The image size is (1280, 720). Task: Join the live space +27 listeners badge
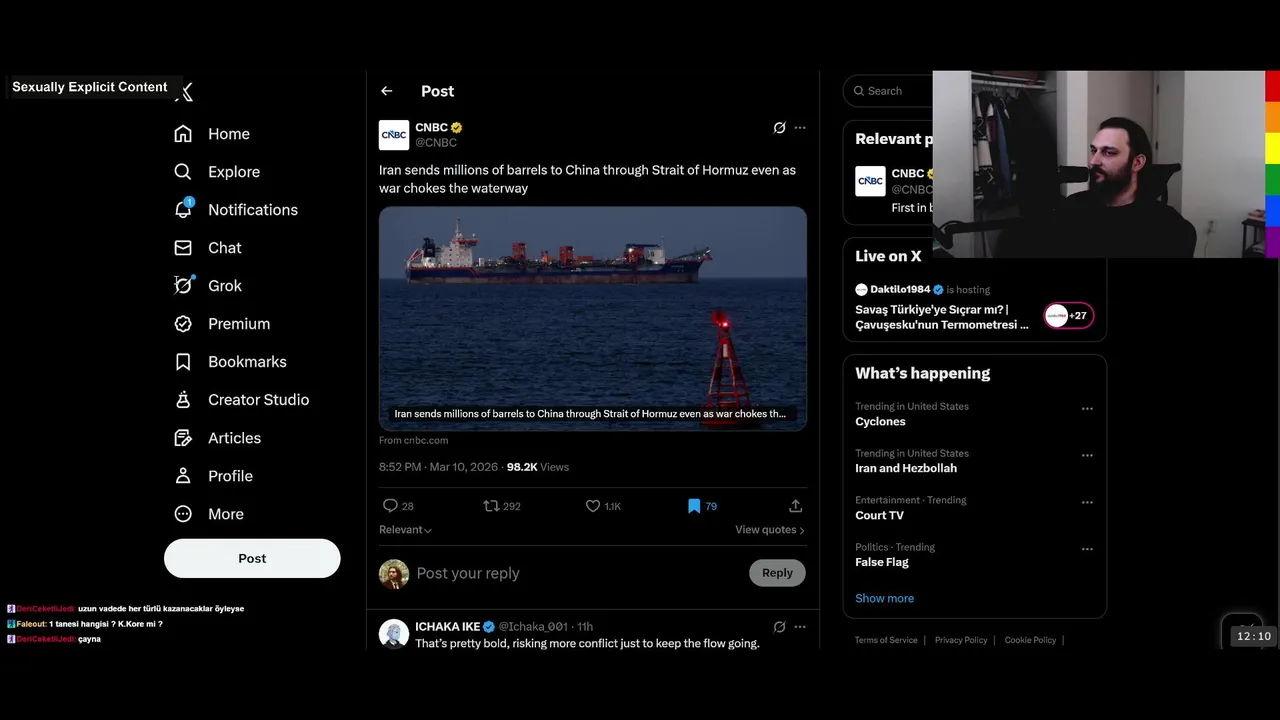point(1069,316)
